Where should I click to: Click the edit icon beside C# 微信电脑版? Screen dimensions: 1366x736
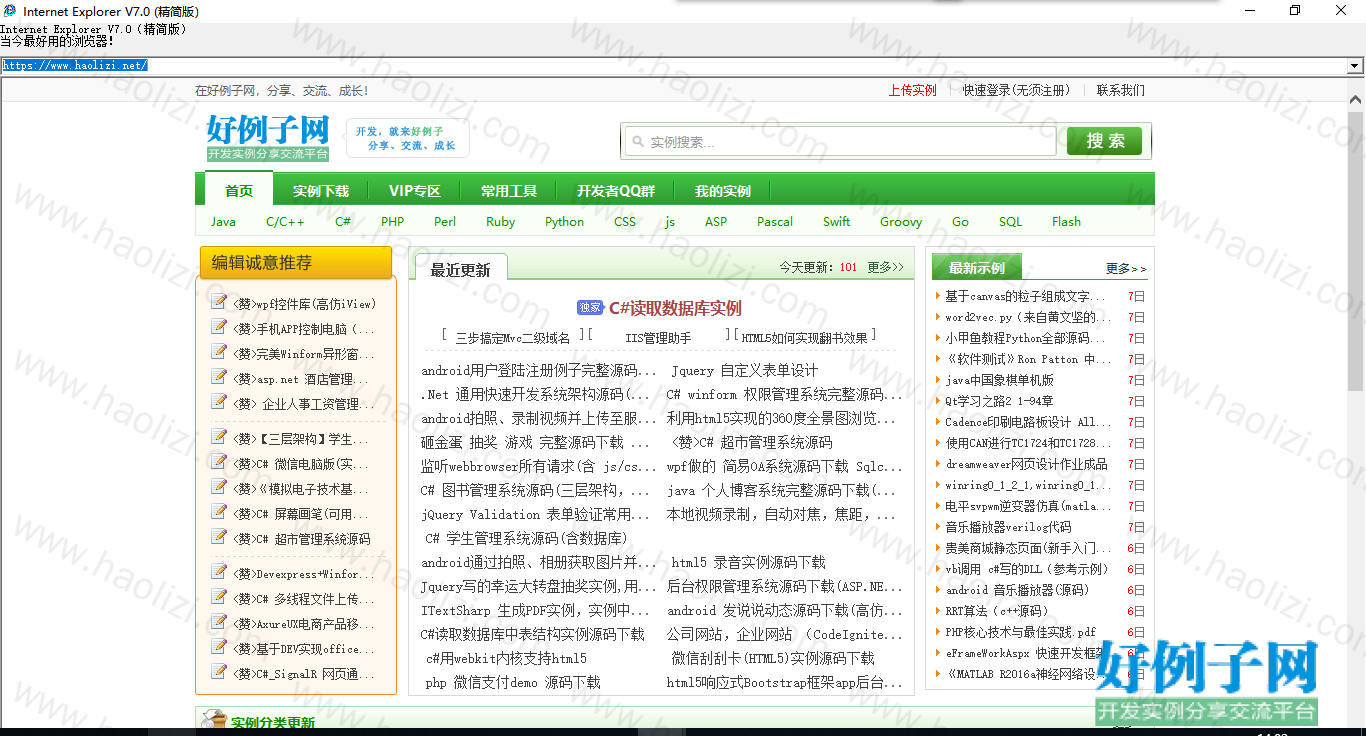tap(219, 461)
